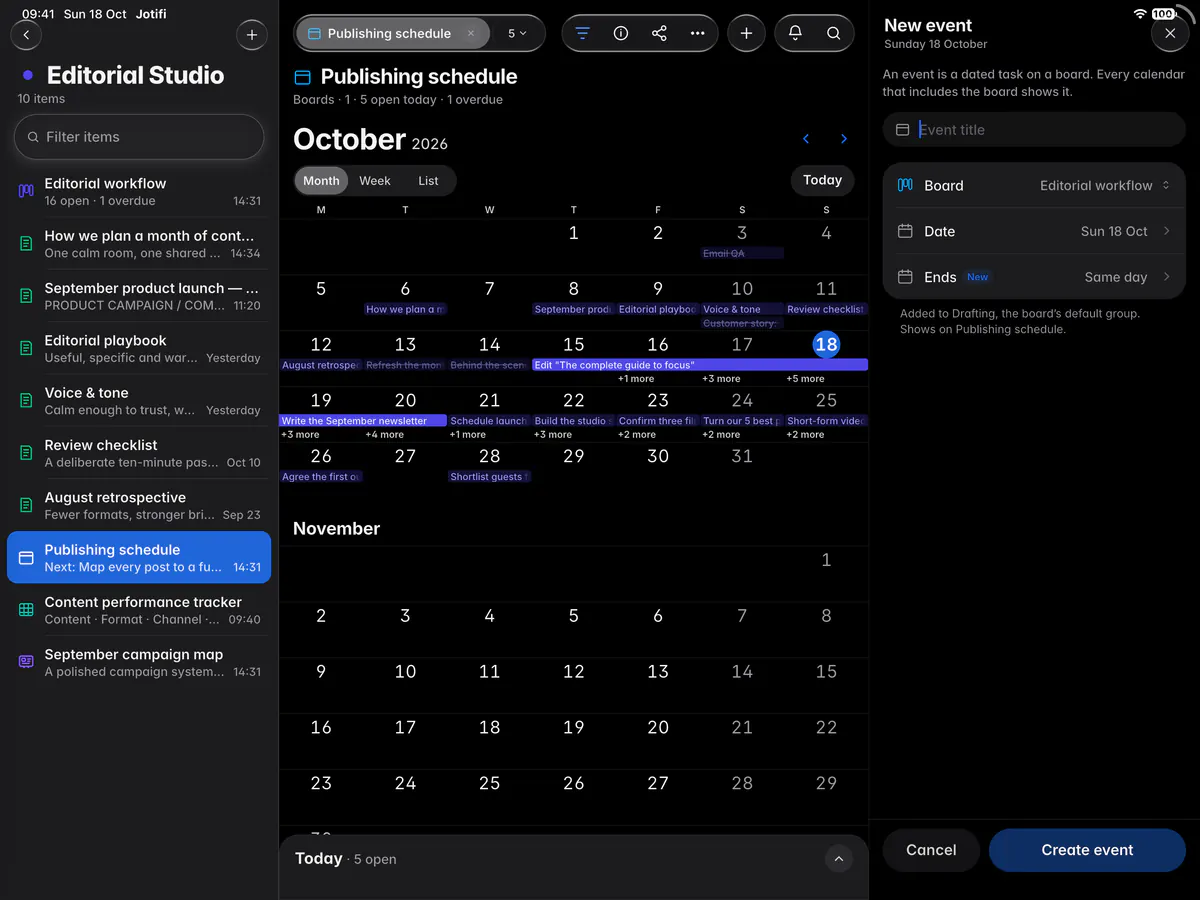
Task: Show calendar info icon
Action: (621, 33)
